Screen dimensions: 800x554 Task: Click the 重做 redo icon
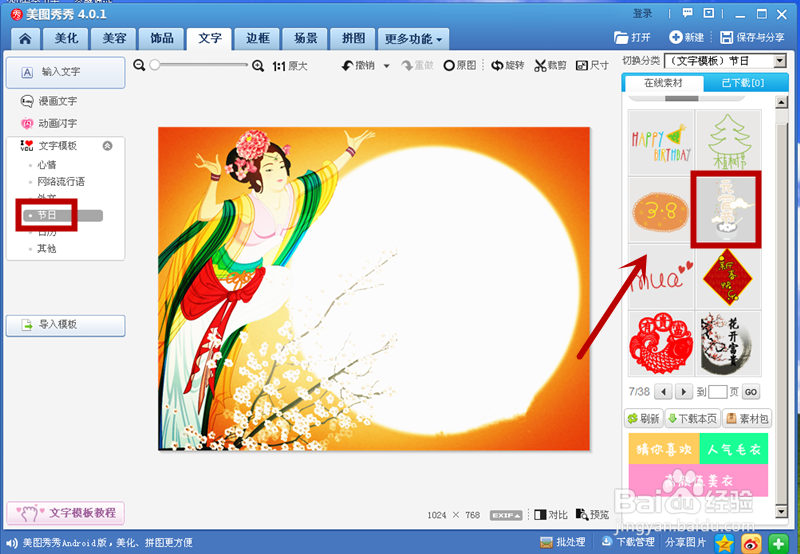point(407,65)
